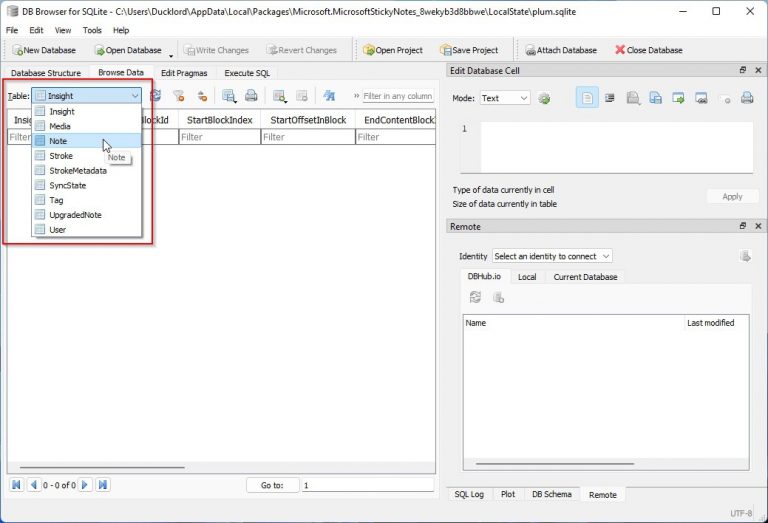Viewport: 768px width, 523px height.
Task: Collapse the Table dropdown showing Insight
Action: pyautogui.click(x=87, y=96)
